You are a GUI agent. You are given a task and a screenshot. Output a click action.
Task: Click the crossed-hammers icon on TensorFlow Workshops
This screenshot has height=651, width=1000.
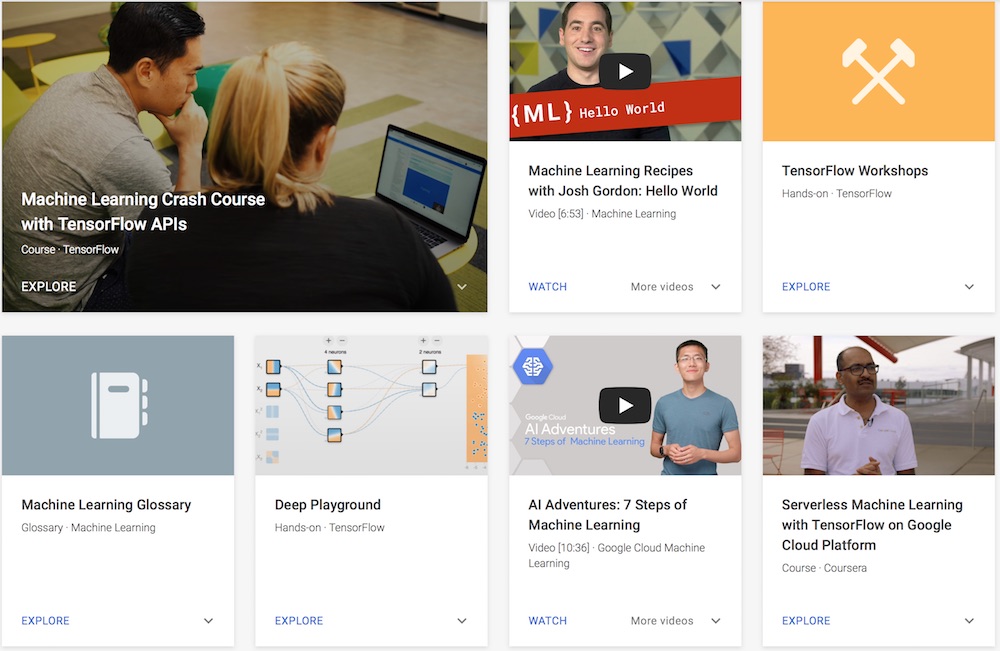coord(878,70)
